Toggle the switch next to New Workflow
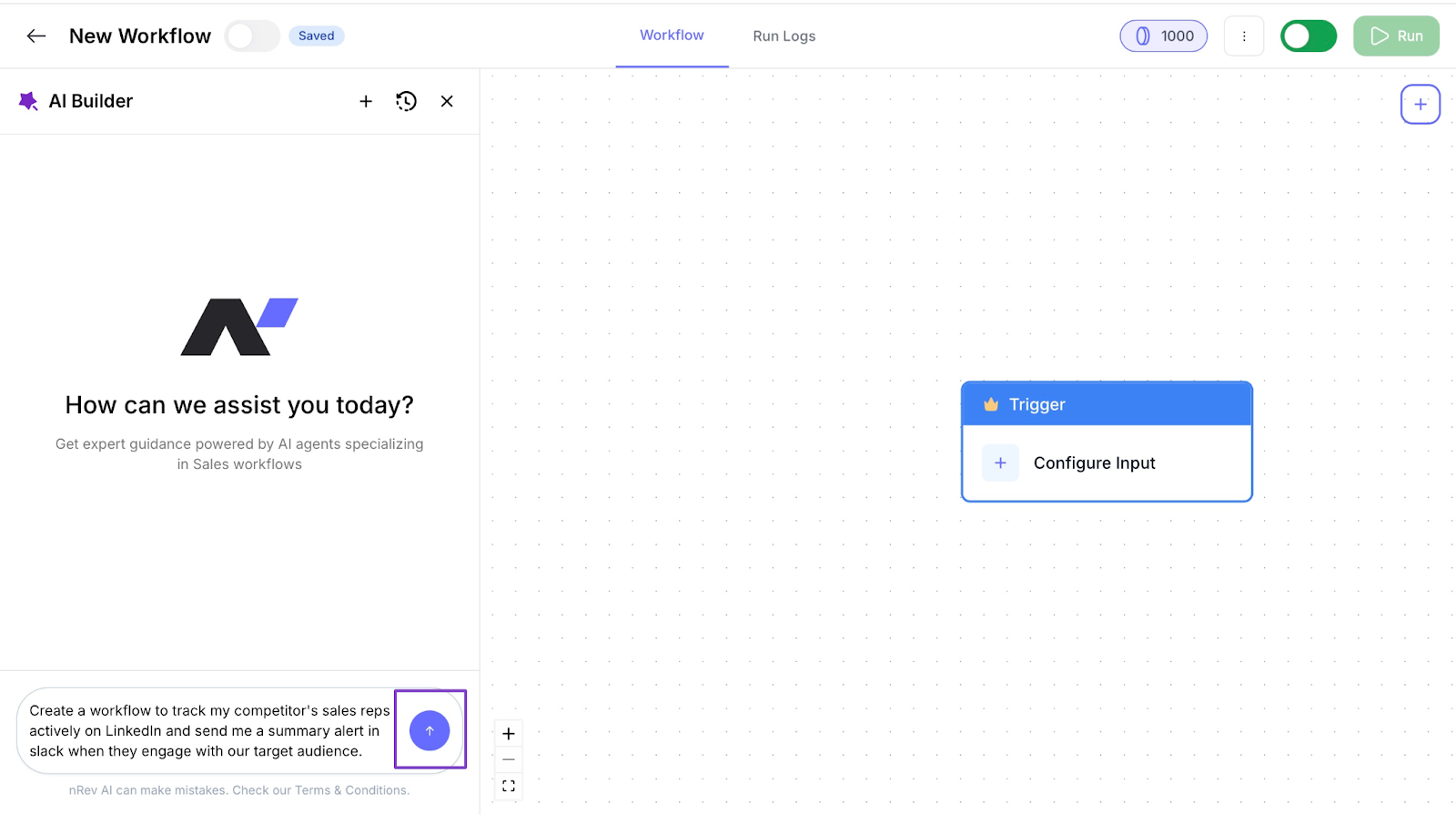Image resolution: width=1456 pixels, height=824 pixels. coord(251,36)
